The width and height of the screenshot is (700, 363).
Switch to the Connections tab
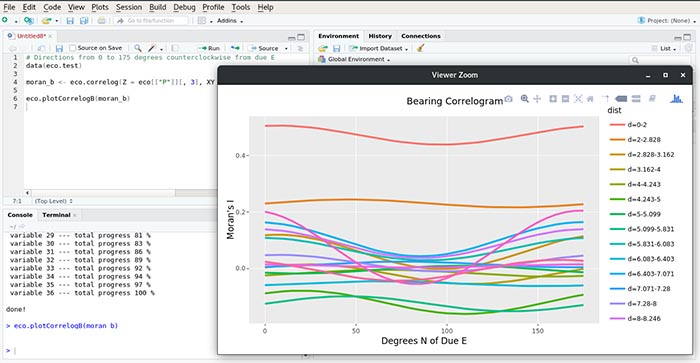click(x=421, y=36)
